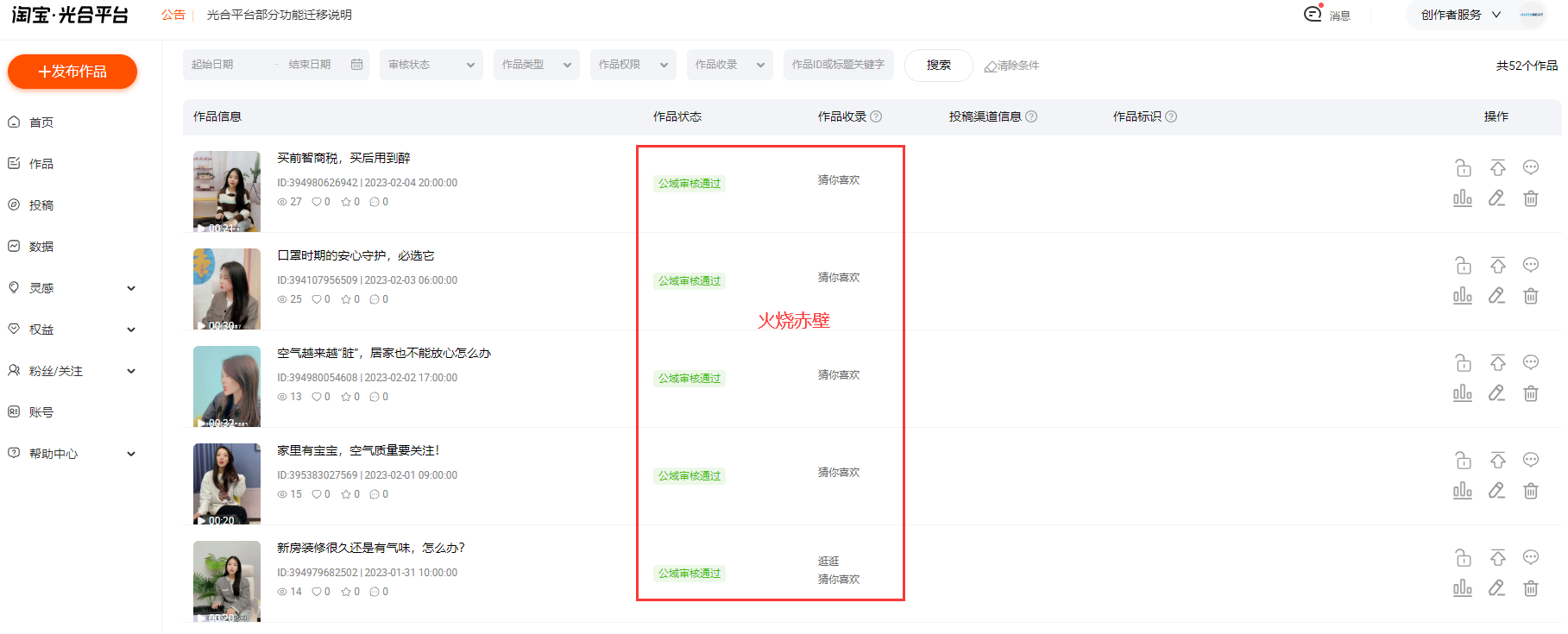Click the 搜索 button
The width and height of the screenshot is (1568, 634).
pos(939,65)
